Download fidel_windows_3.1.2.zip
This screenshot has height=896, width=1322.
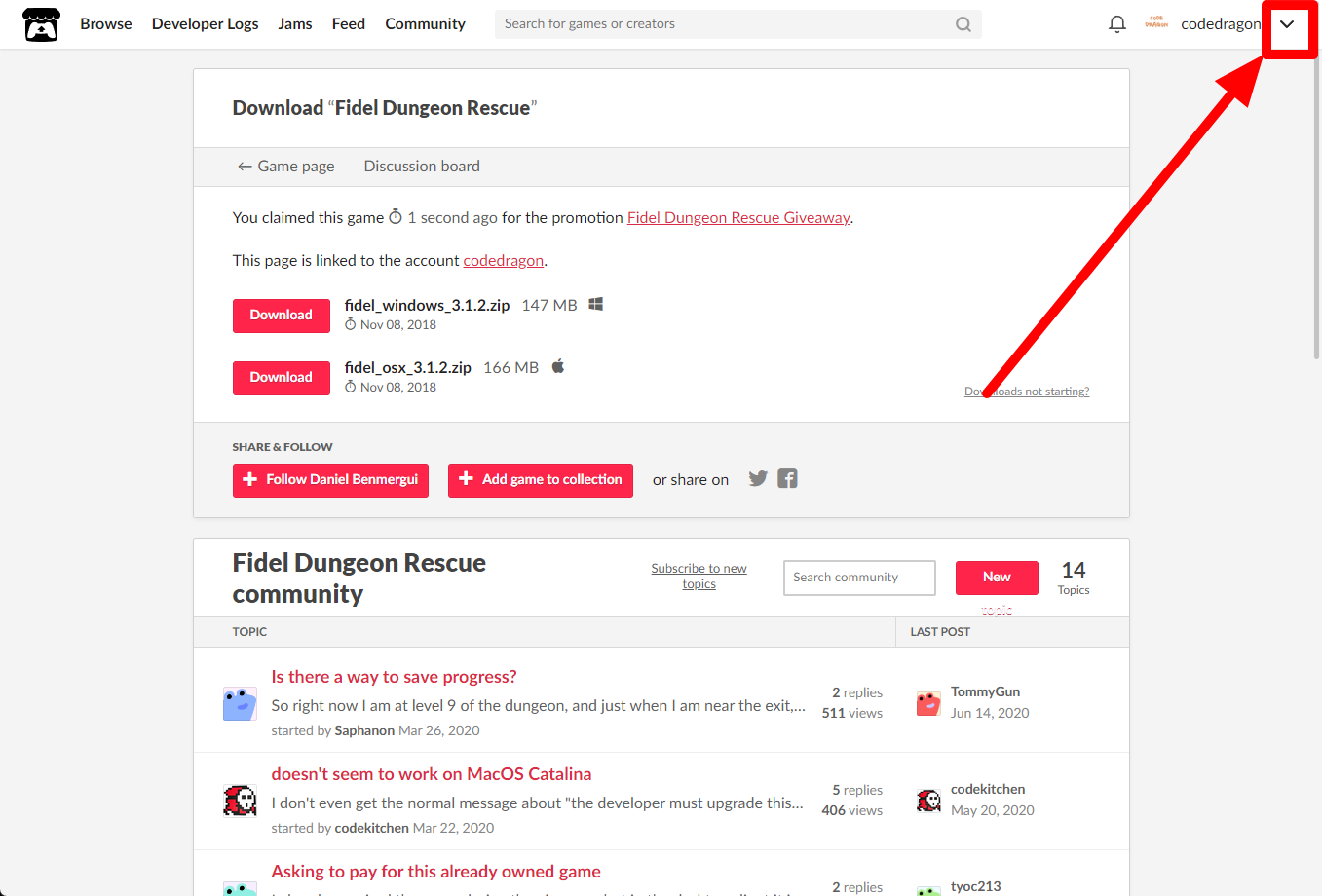(282, 316)
